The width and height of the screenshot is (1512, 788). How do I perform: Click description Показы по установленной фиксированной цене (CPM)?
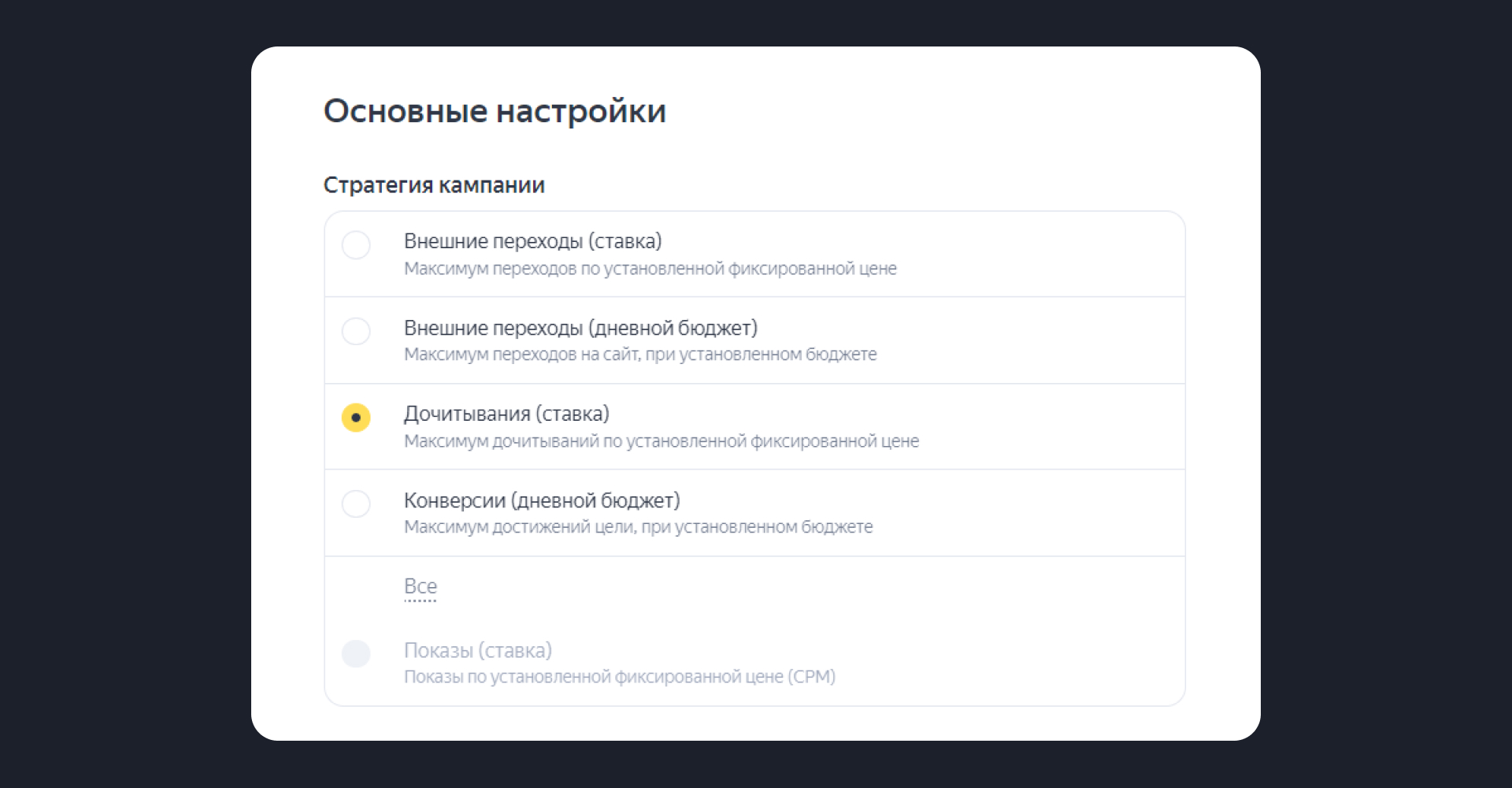pos(620,677)
